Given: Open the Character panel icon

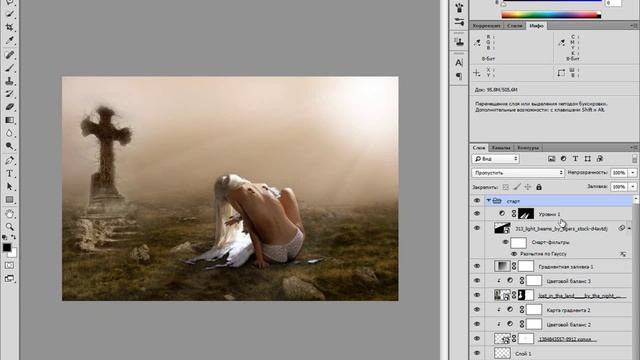Looking at the screenshot, I should click(x=459, y=63).
